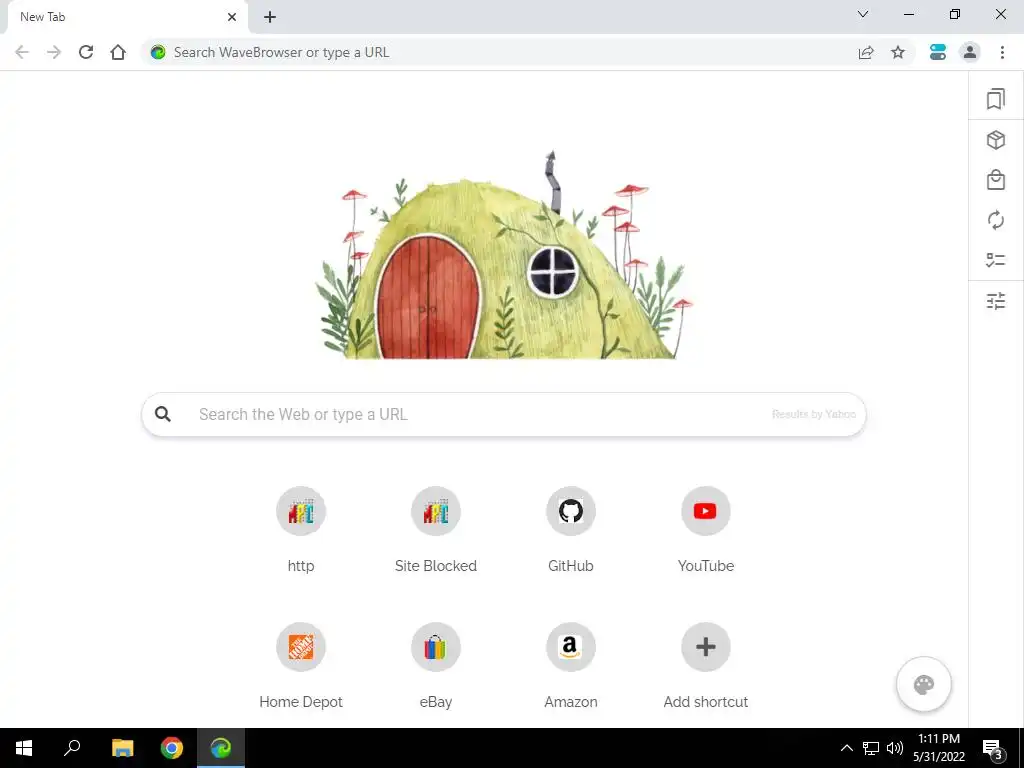1024x768 pixels.
Task: Open the sliders settings sidebar icon
Action: 995,301
